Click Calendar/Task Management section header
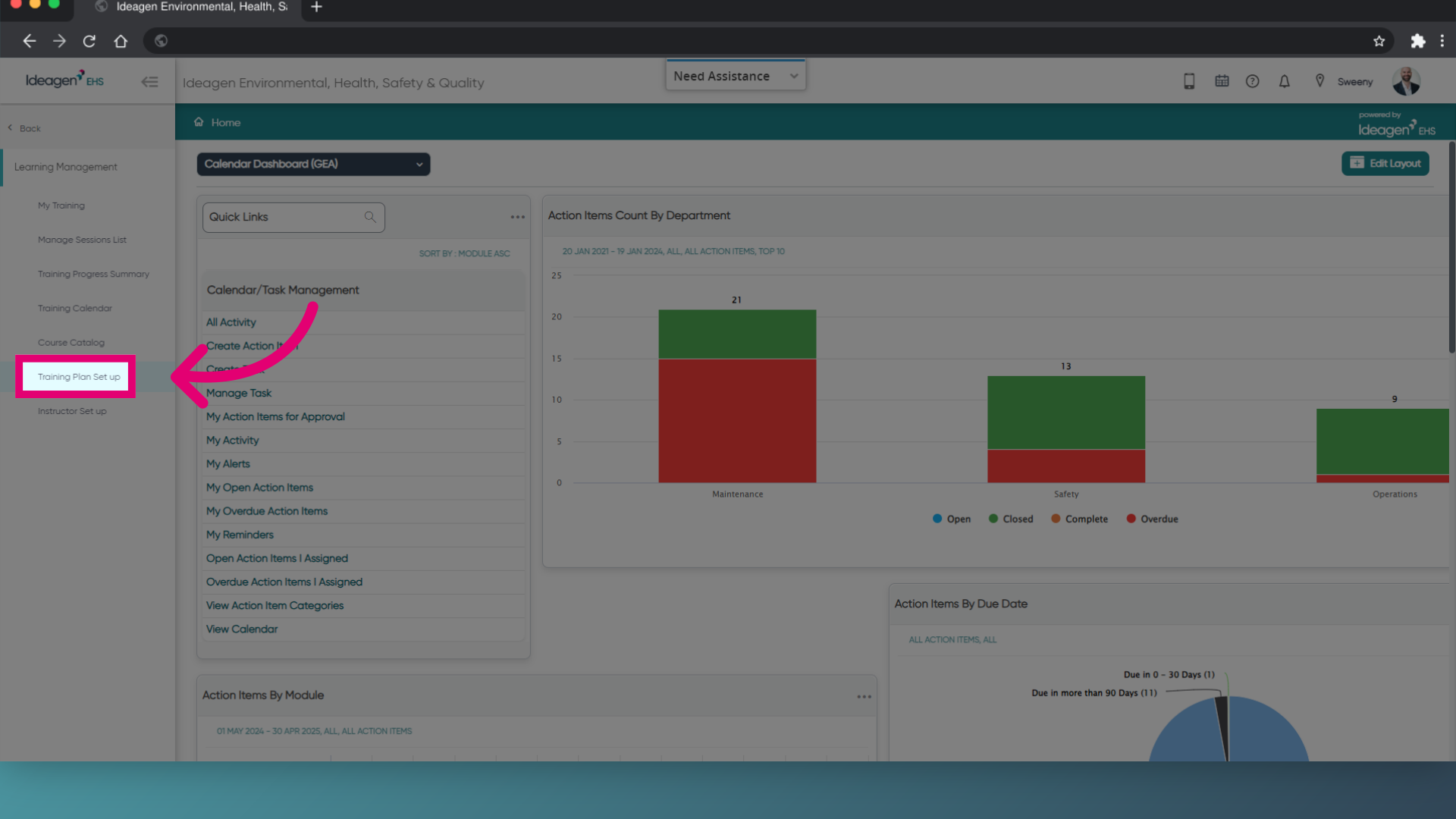This screenshot has height=819, width=1456. click(x=362, y=290)
